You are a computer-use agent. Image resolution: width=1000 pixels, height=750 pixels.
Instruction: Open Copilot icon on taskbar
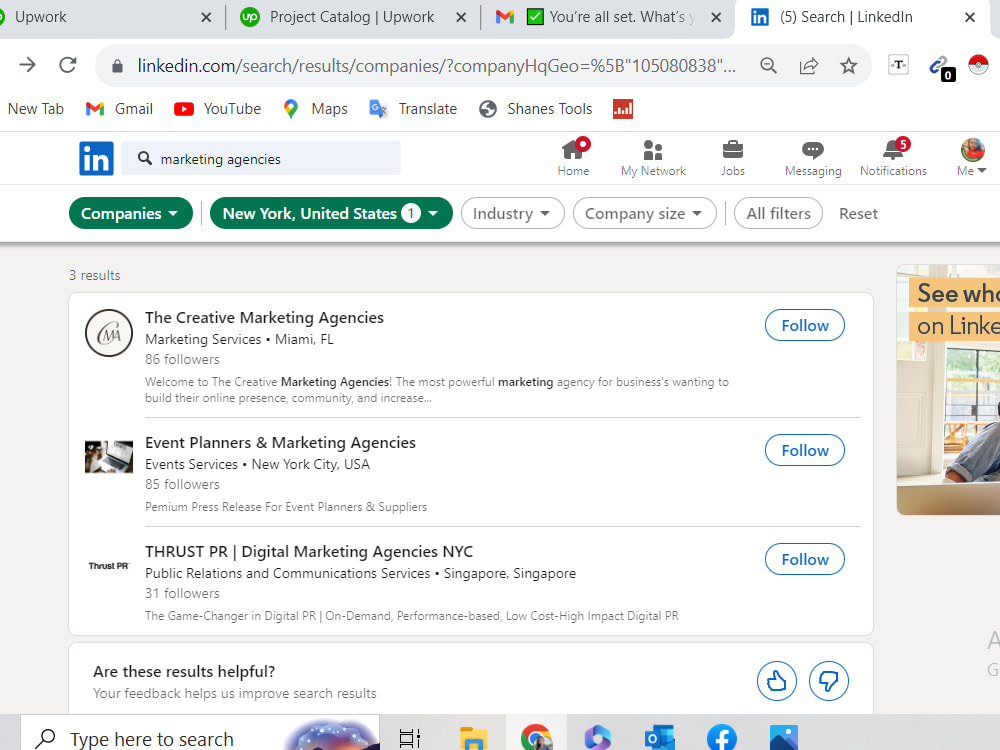tap(598, 738)
